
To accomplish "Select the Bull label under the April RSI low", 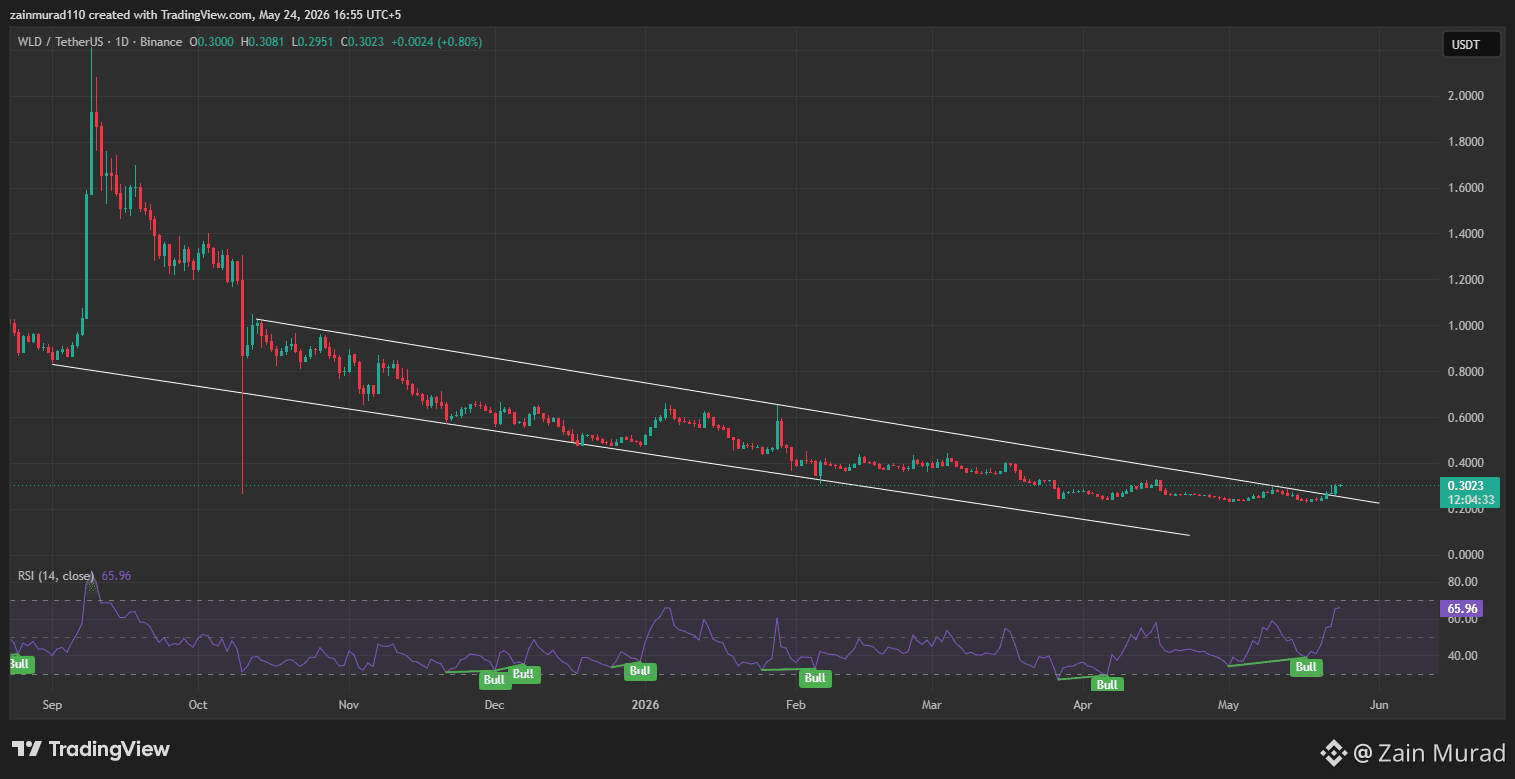I will pos(1107,685).
